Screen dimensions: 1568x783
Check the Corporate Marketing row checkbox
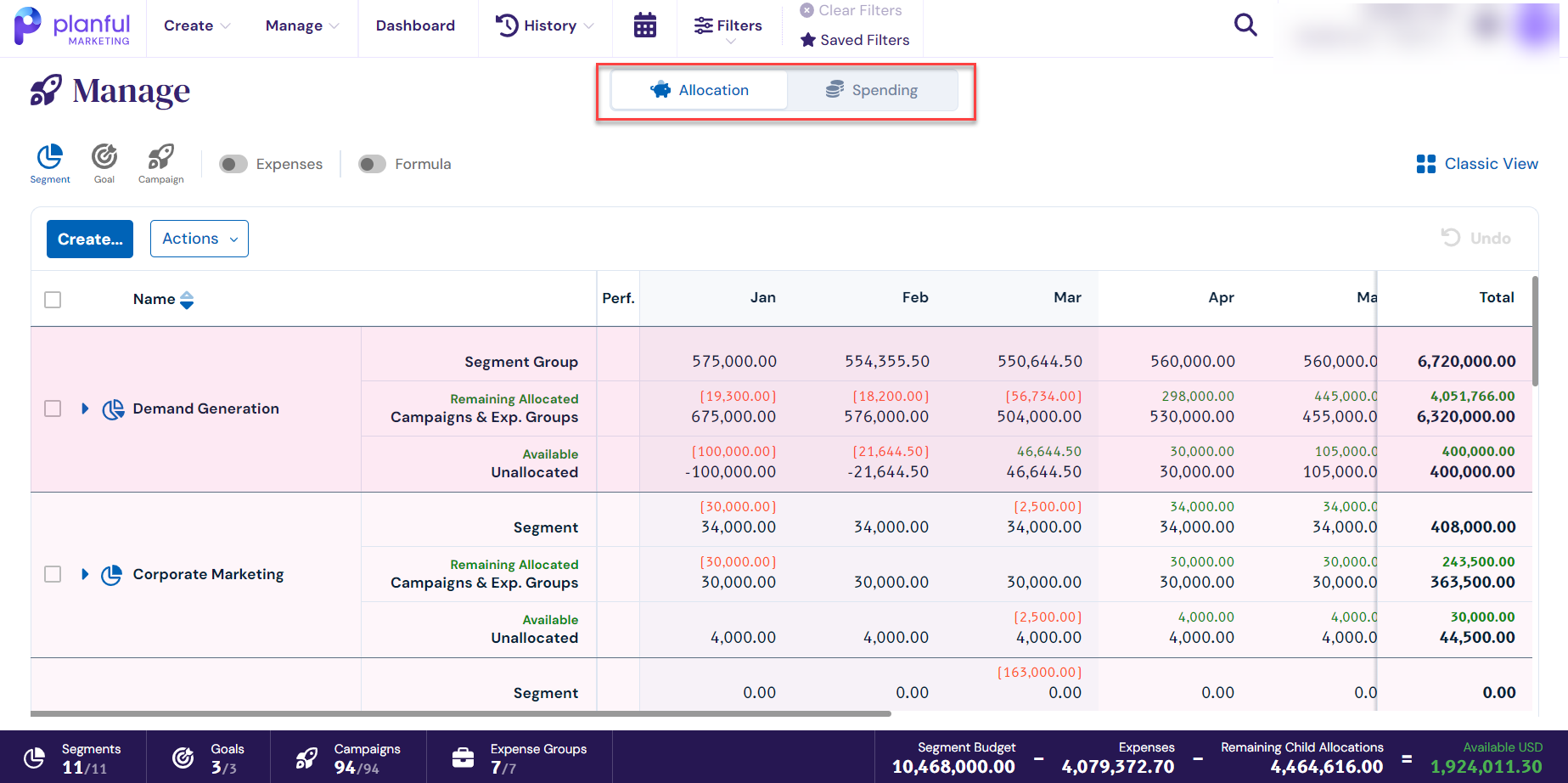tap(53, 574)
